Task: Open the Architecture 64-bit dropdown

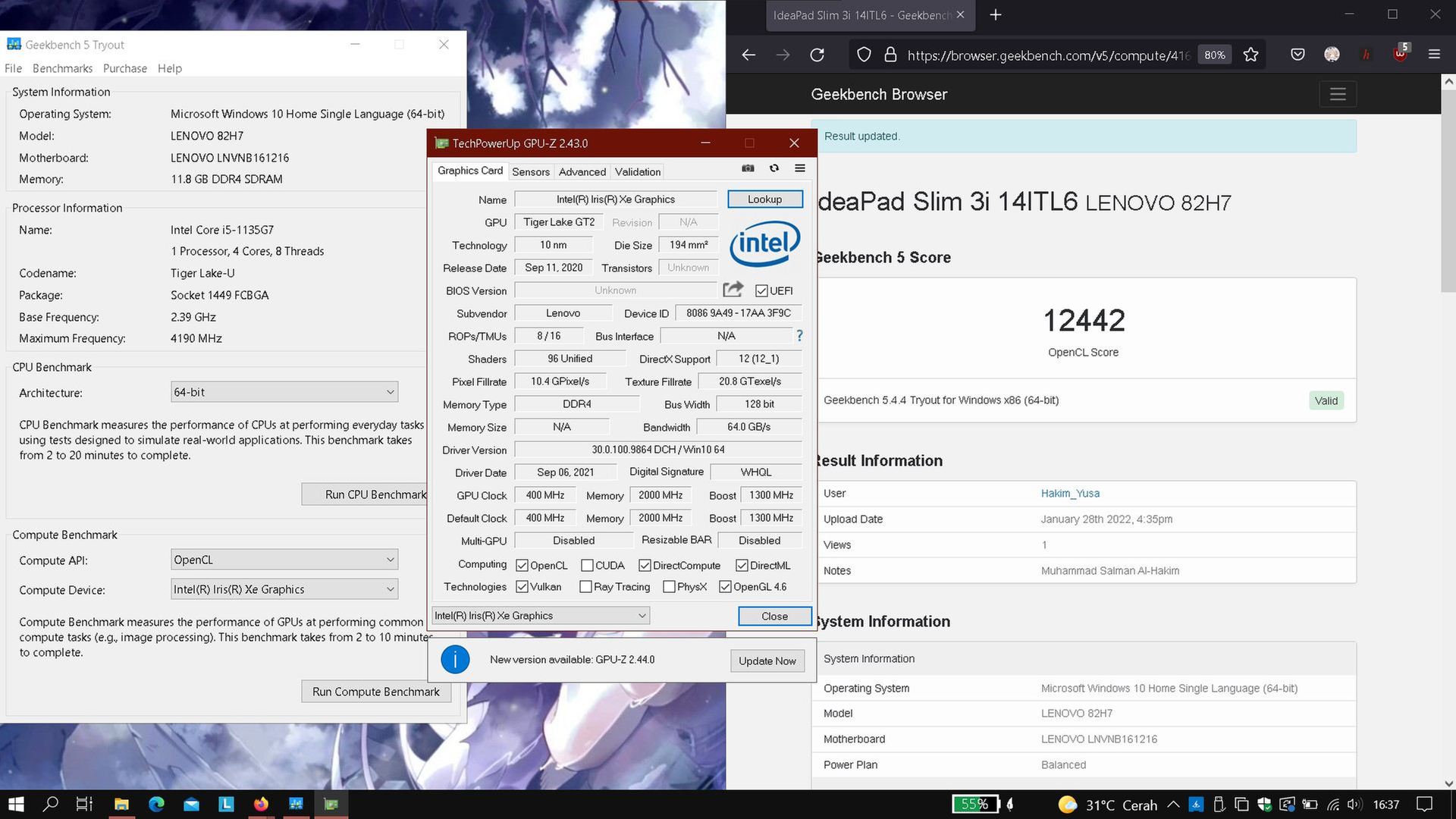Action: tap(284, 392)
